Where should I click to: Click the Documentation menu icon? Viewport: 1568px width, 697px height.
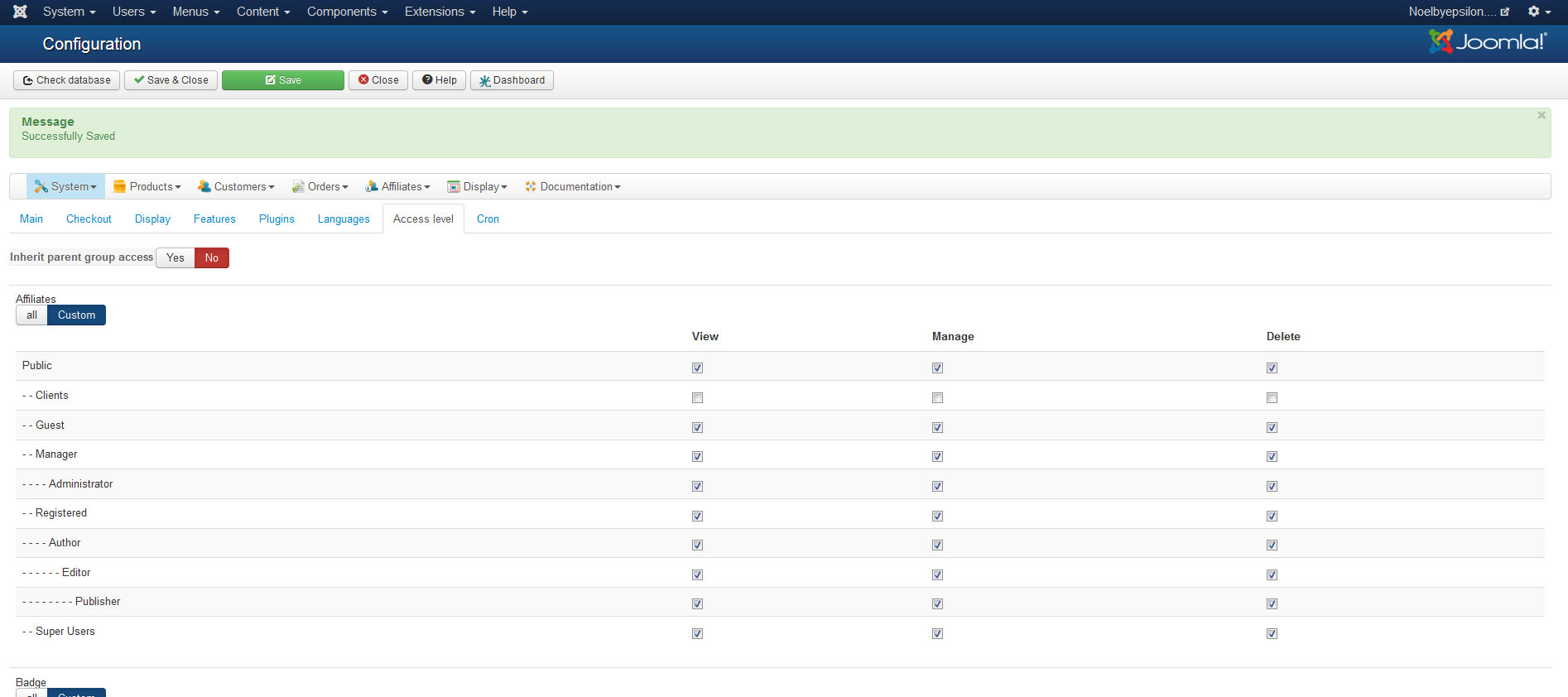(530, 187)
